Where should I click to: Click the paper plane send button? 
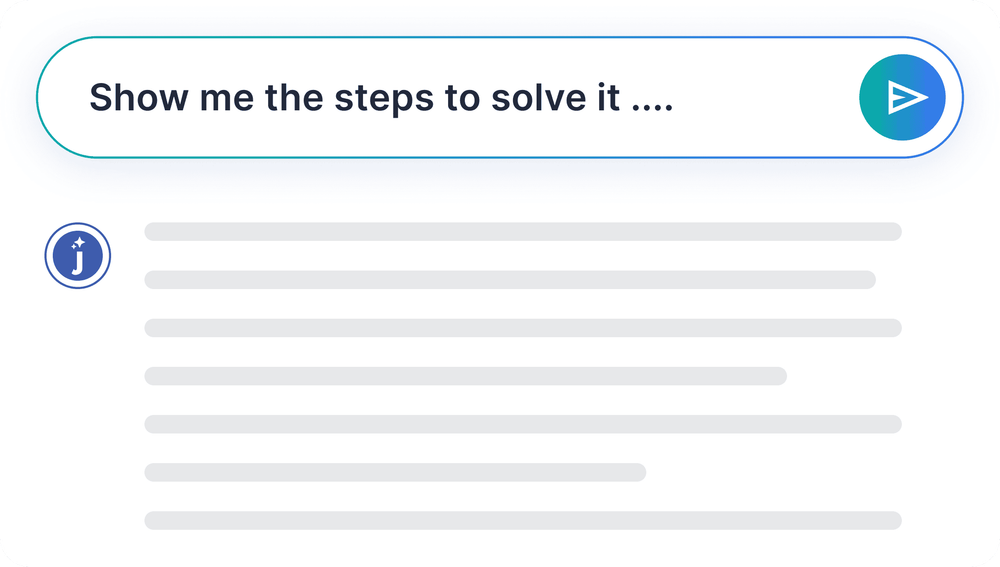902,97
